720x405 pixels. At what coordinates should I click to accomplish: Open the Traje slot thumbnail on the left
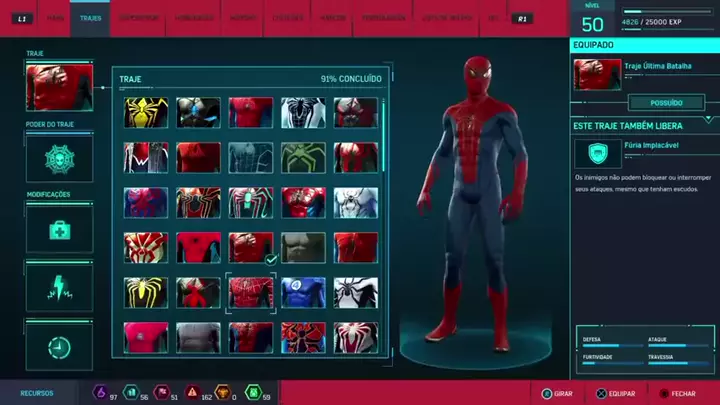[x=59, y=87]
